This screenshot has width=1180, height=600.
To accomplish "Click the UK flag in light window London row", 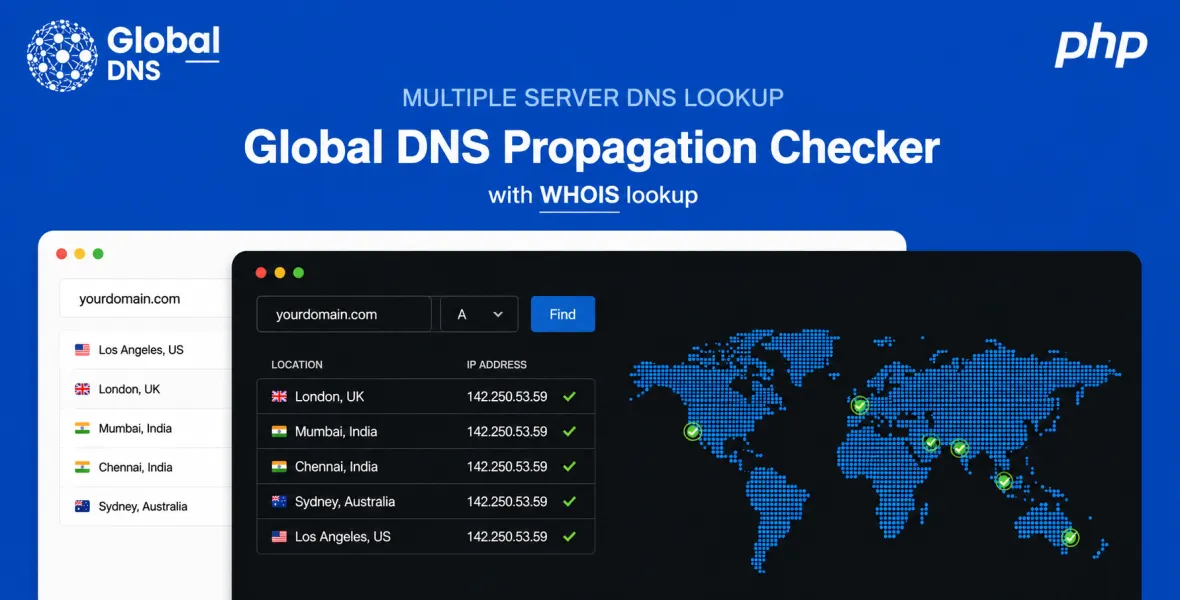I will (x=83, y=388).
